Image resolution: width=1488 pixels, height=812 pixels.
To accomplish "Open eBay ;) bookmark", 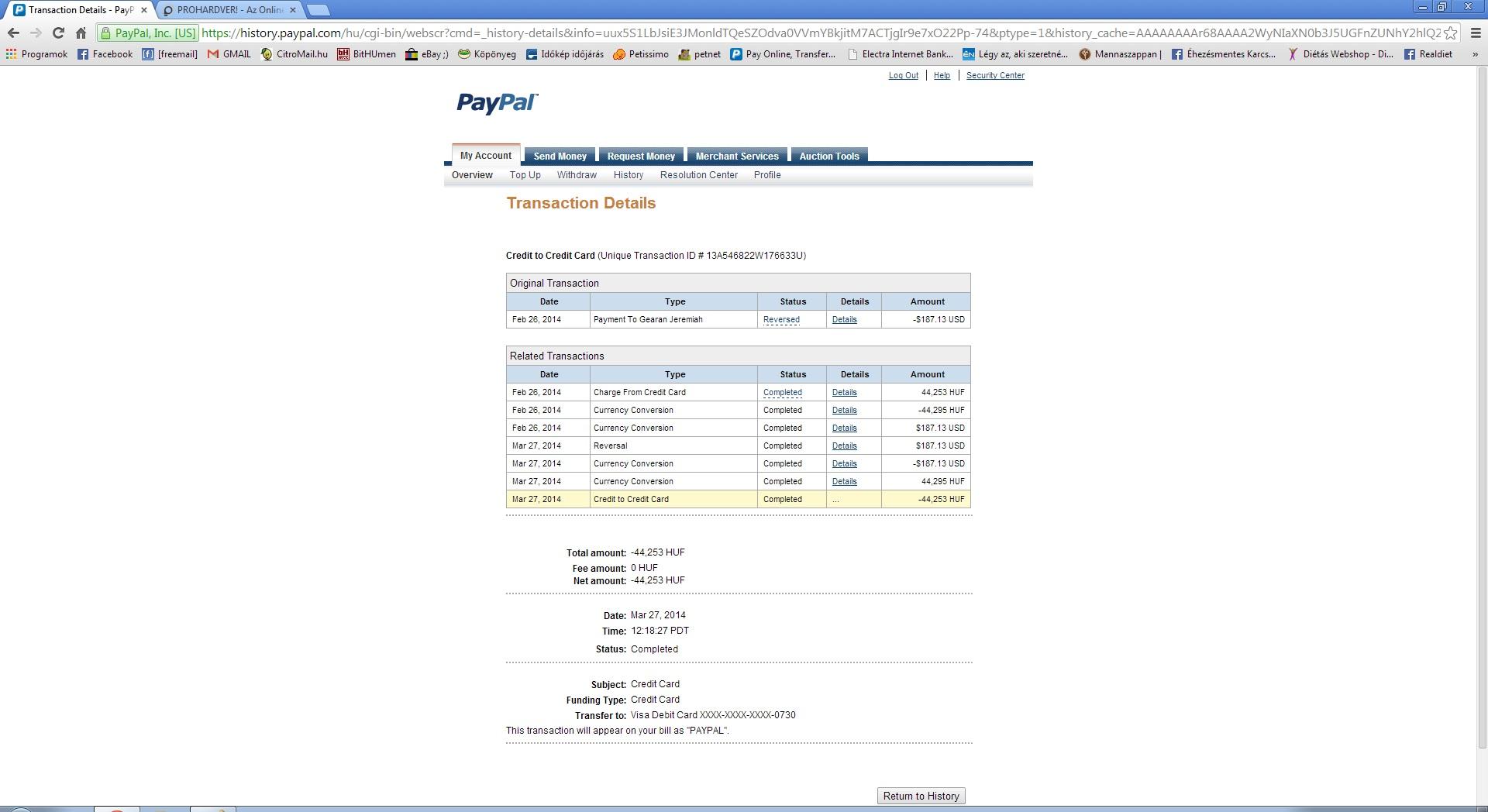I will [x=427, y=54].
